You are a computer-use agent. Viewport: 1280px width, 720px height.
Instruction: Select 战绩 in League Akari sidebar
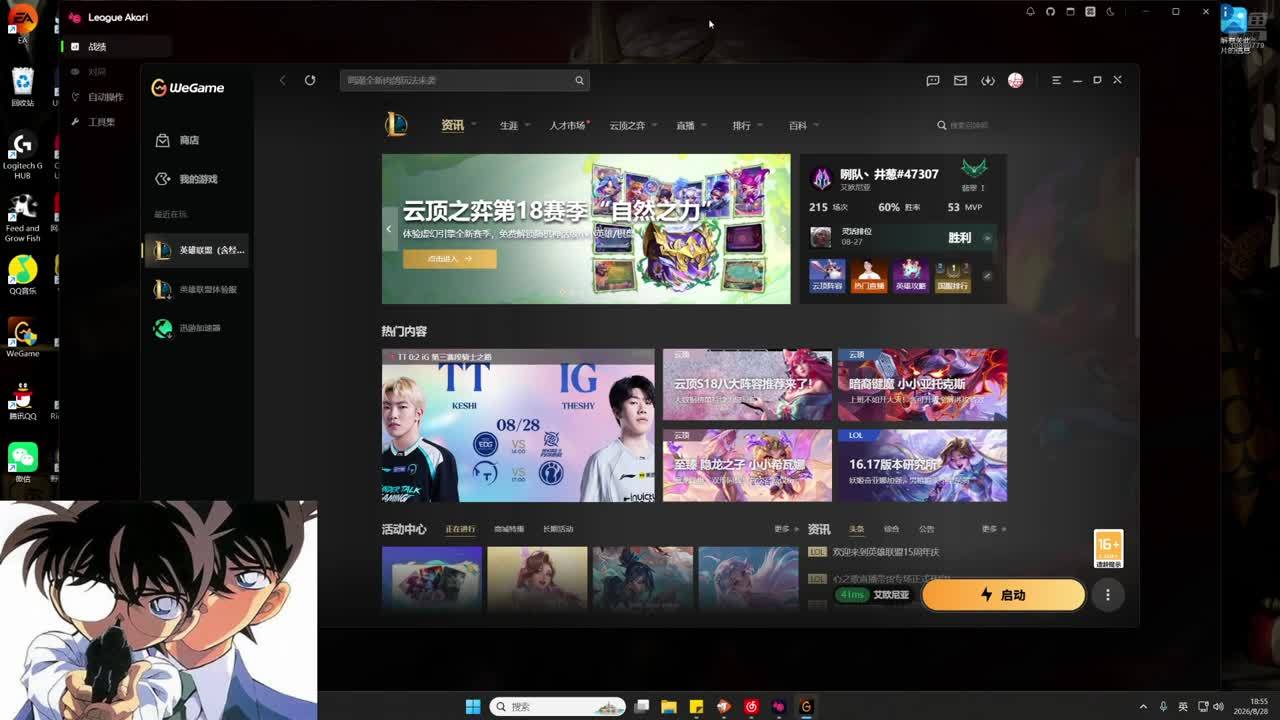coord(116,47)
